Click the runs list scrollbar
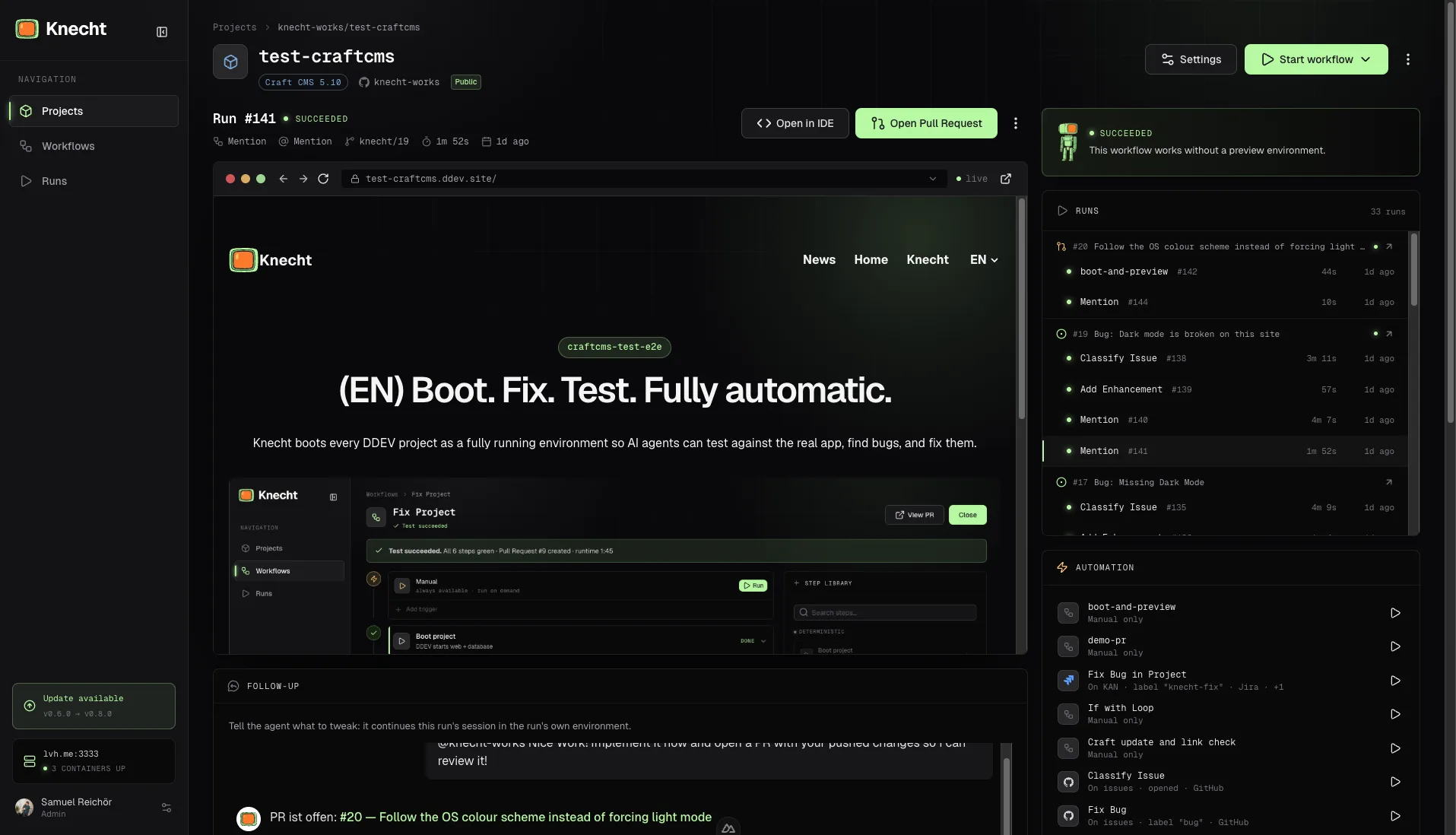 point(1414,270)
